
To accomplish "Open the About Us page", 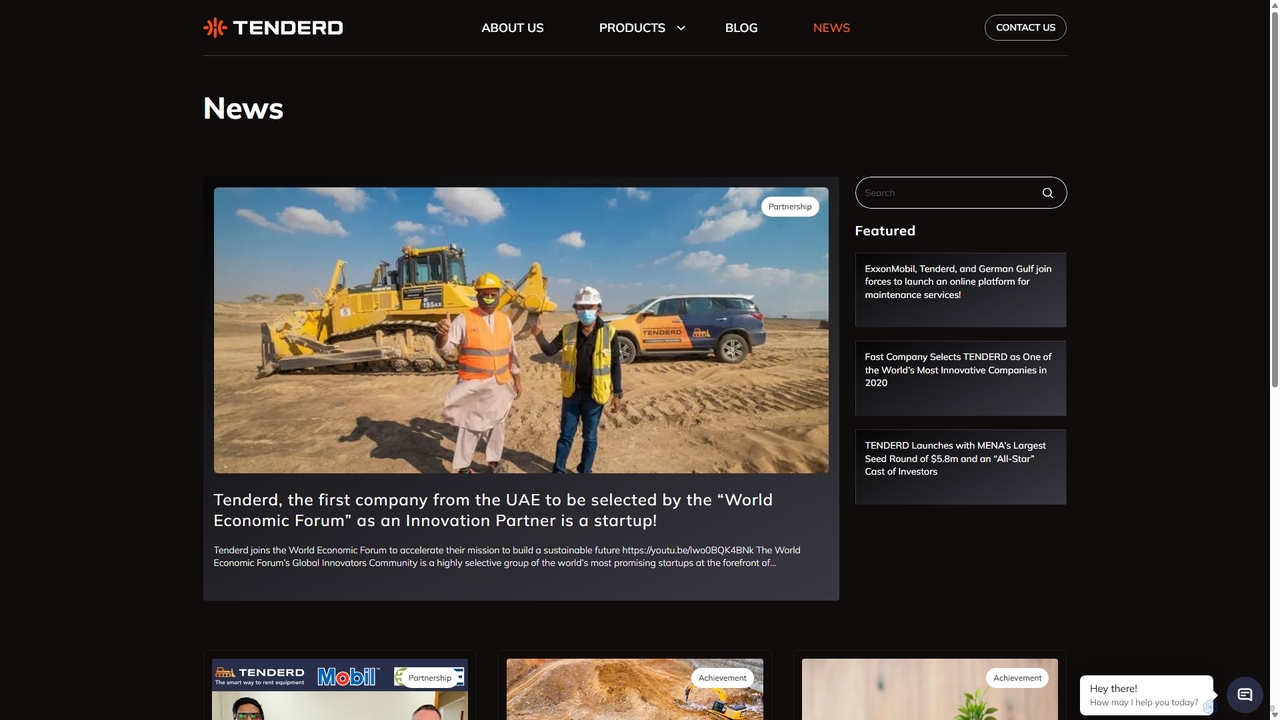I will coord(513,28).
